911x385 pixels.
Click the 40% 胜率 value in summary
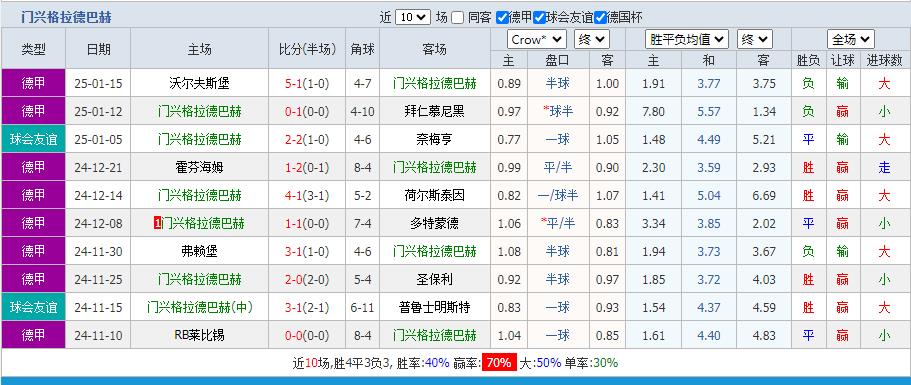(x=437, y=363)
